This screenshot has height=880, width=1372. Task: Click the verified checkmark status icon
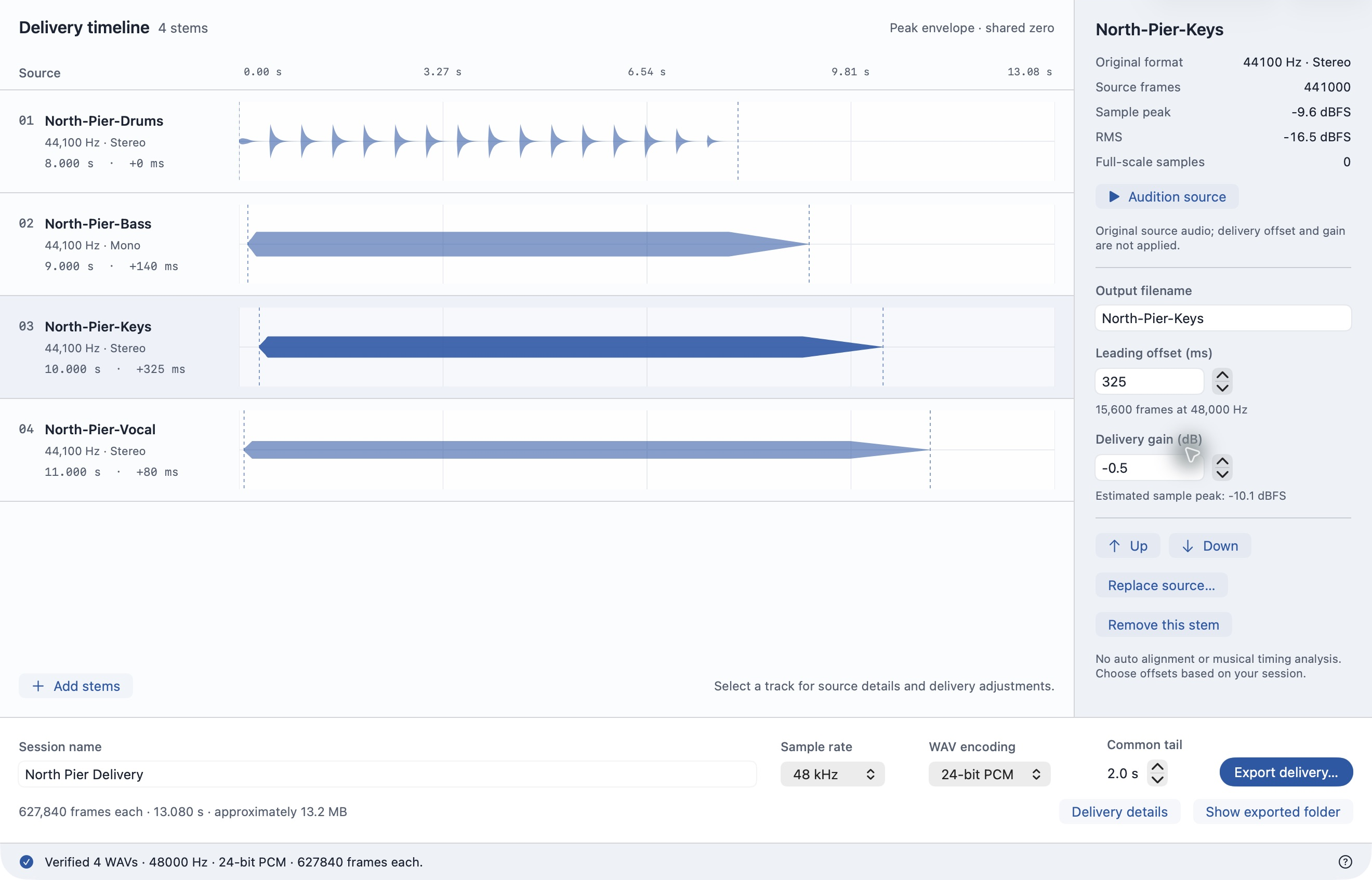click(x=27, y=862)
